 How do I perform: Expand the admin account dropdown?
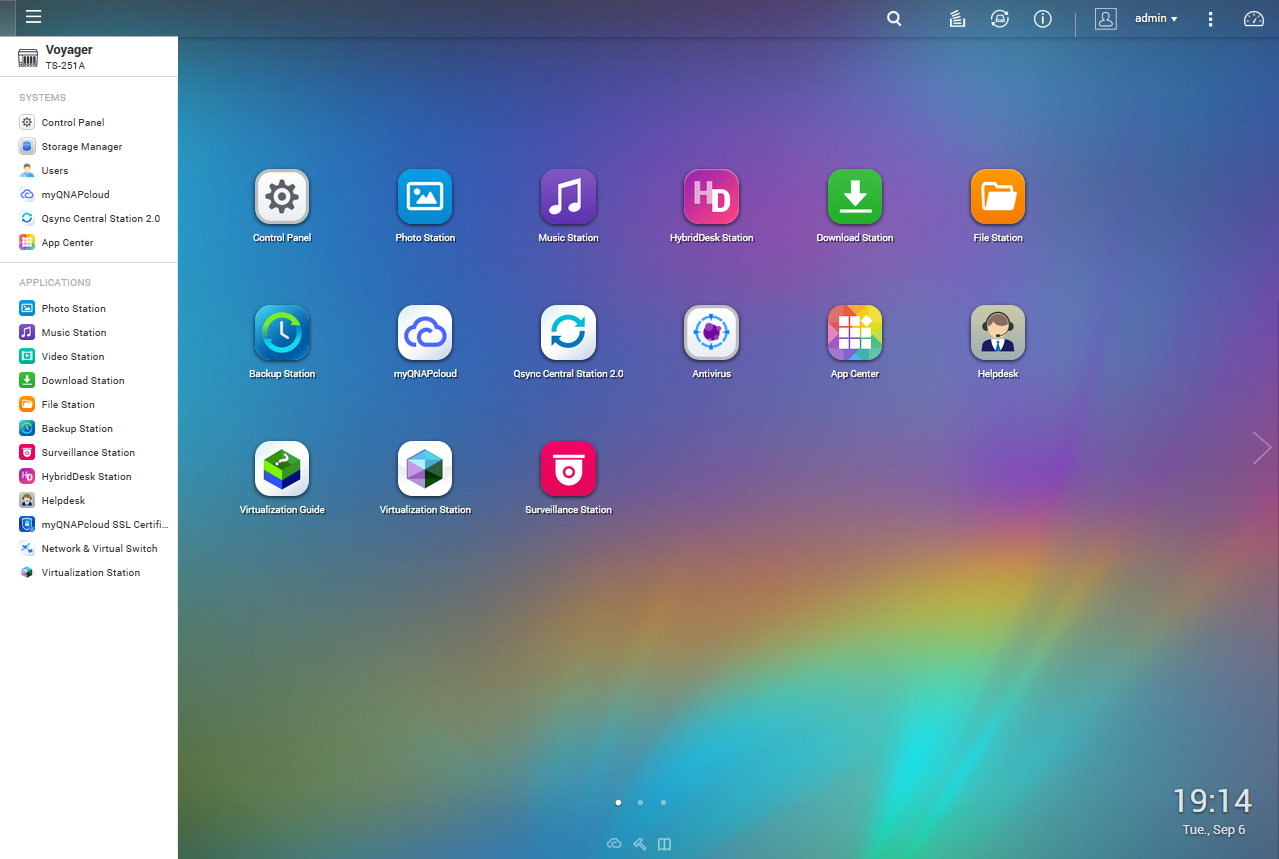click(1156, 18)
